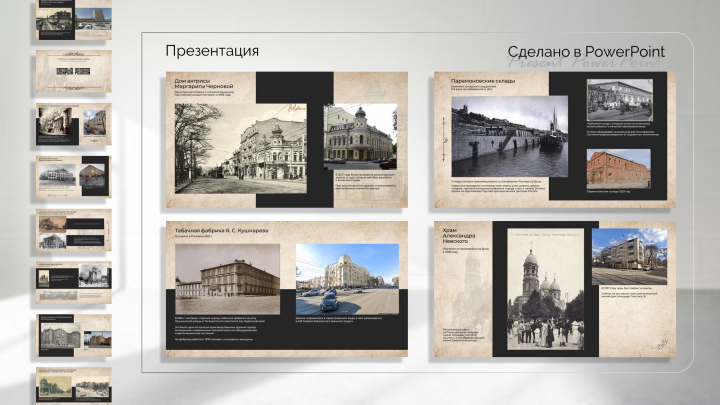Viewport: 720px width, 405px height.
Task: Select the title text Парамоновские склады
Action: [483, 81]
